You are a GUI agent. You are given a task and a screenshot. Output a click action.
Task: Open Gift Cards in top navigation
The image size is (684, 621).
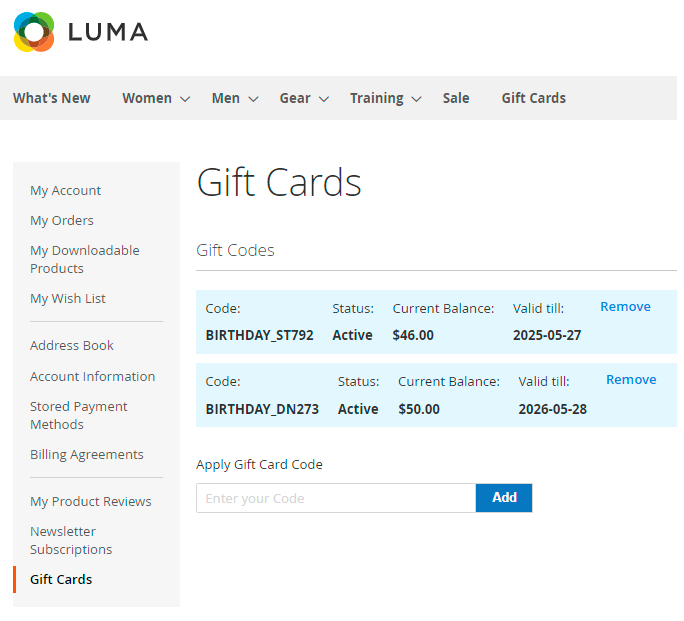point(533,98)
